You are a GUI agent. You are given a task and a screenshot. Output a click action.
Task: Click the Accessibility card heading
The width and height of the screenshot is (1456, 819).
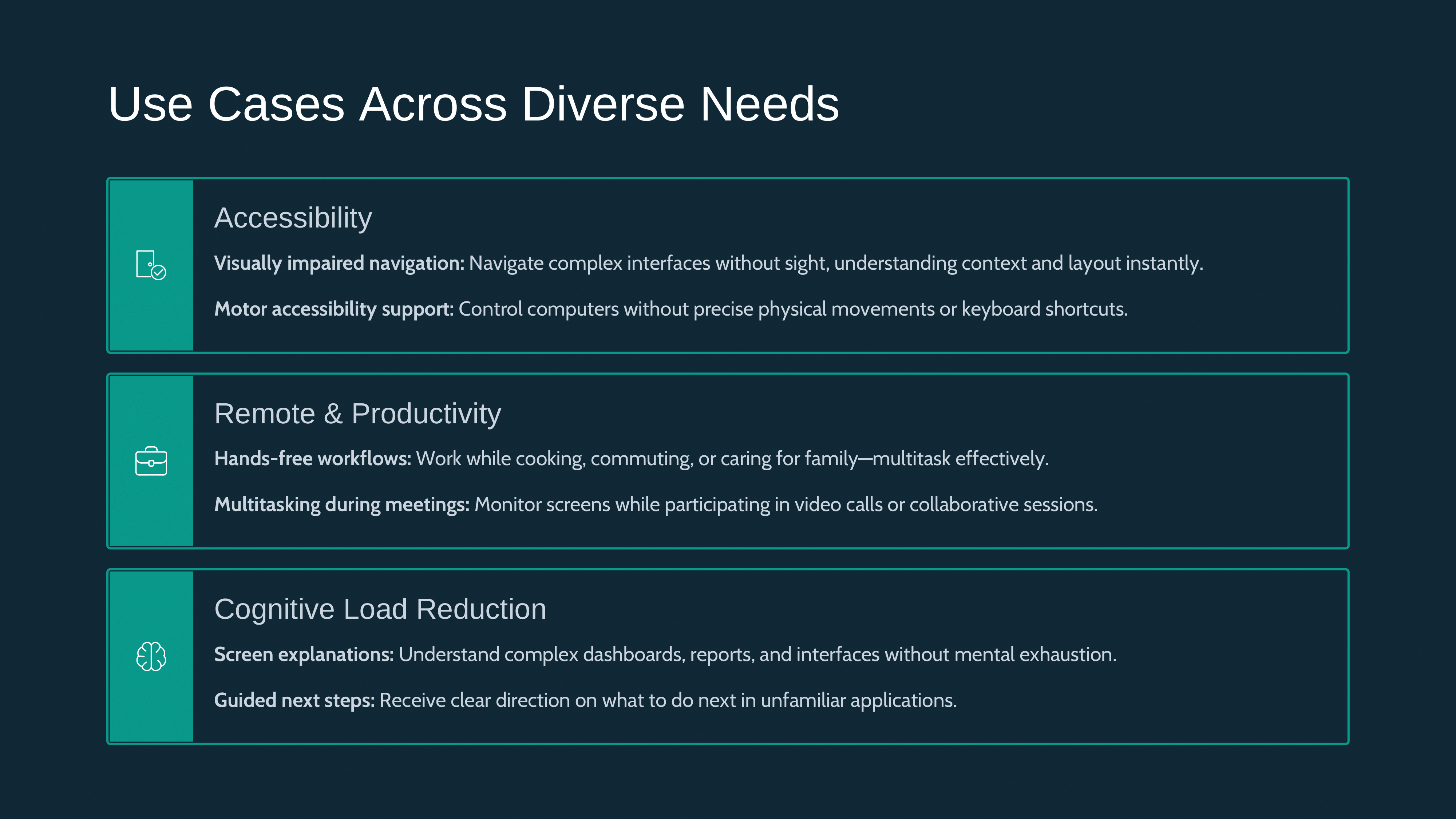pos(293,218)
